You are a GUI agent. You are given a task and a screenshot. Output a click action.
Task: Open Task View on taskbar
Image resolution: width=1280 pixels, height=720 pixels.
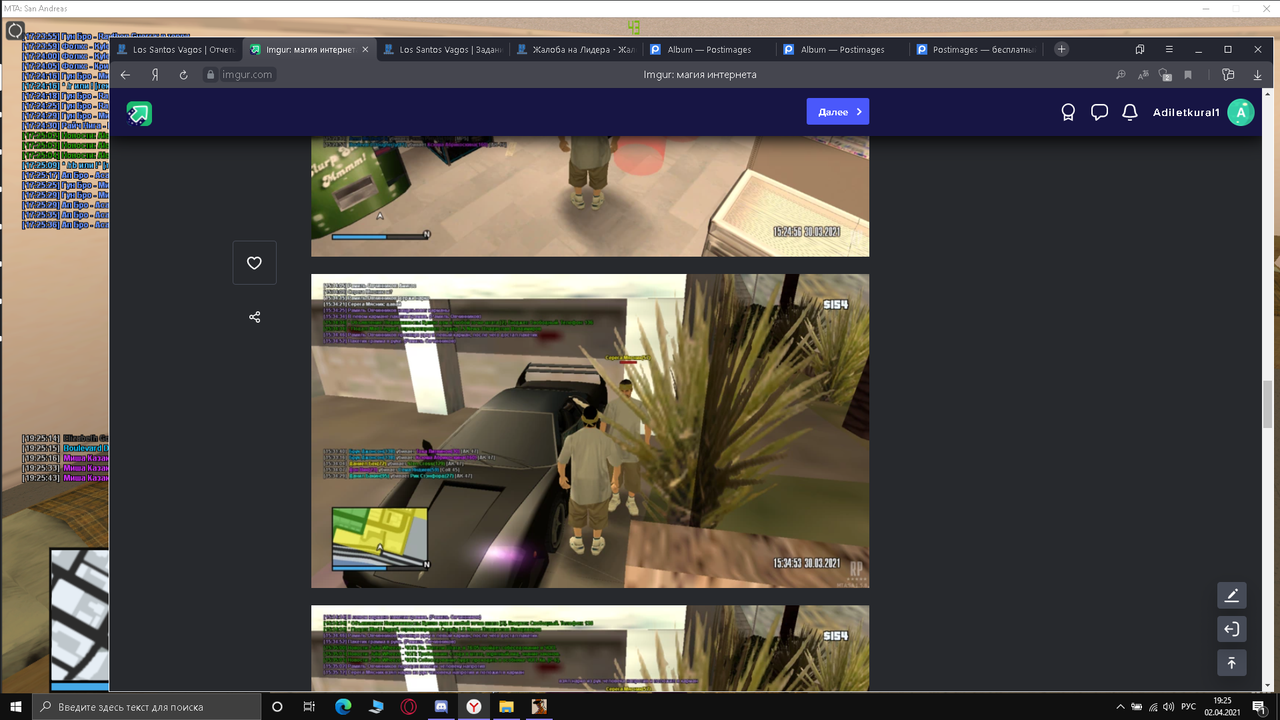coord(309,706)
